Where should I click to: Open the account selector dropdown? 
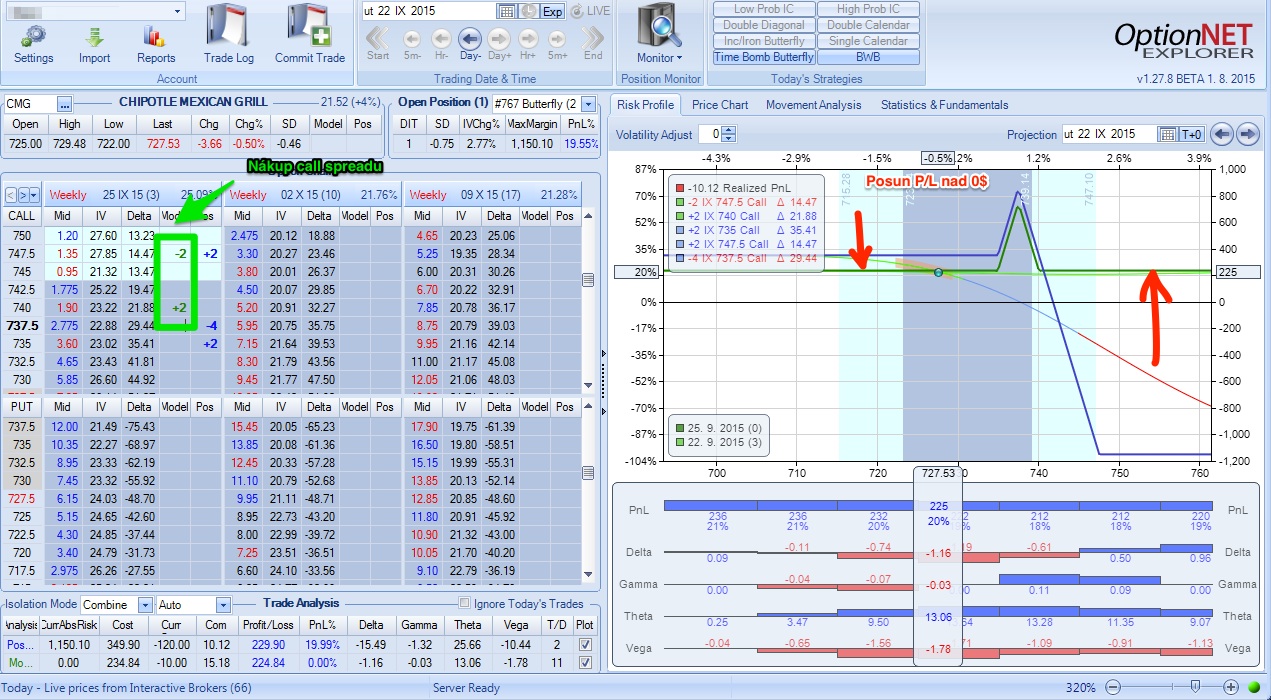(x=178, y=11)
